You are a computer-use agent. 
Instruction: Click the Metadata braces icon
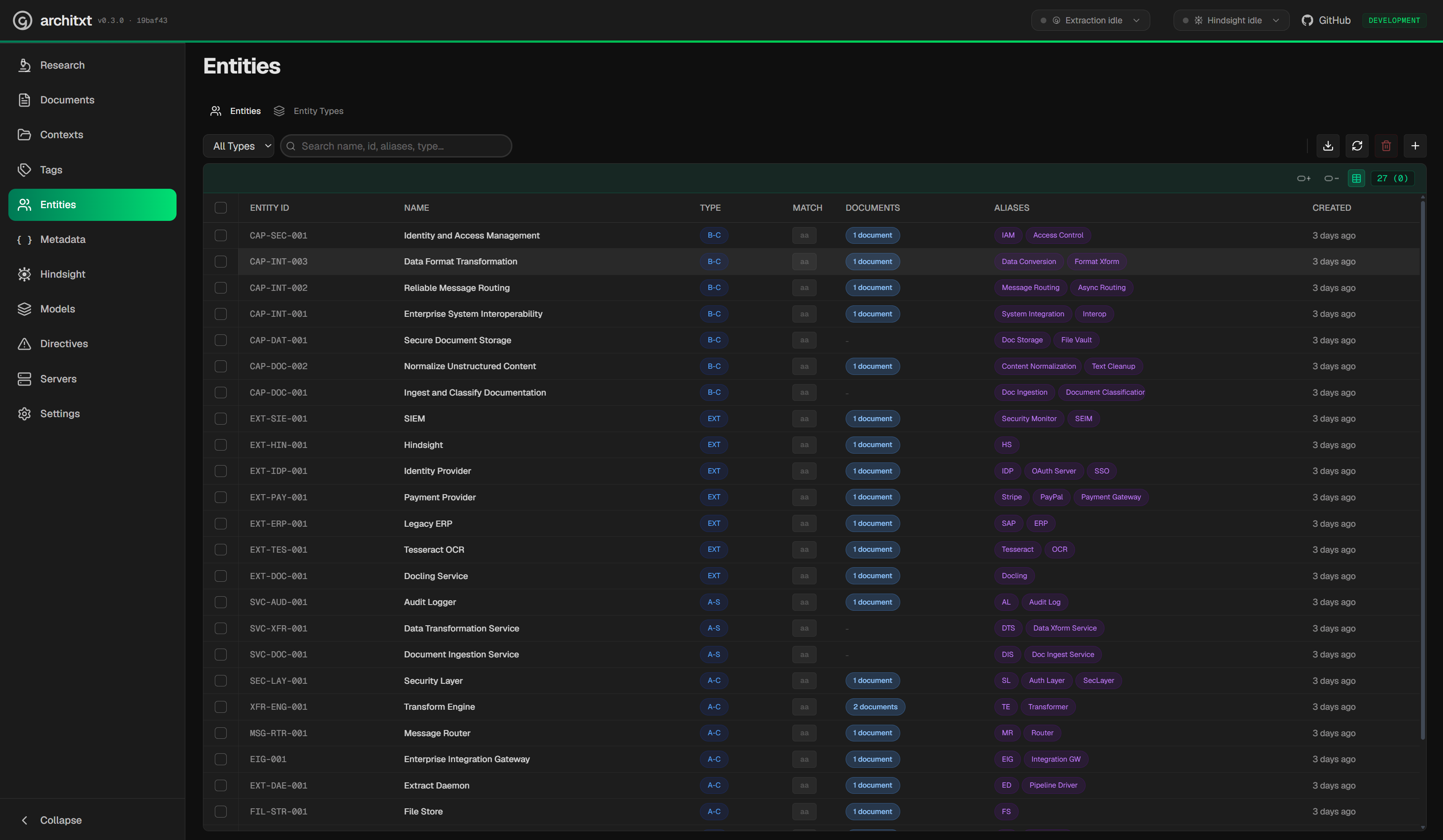[x=24, y=239]
